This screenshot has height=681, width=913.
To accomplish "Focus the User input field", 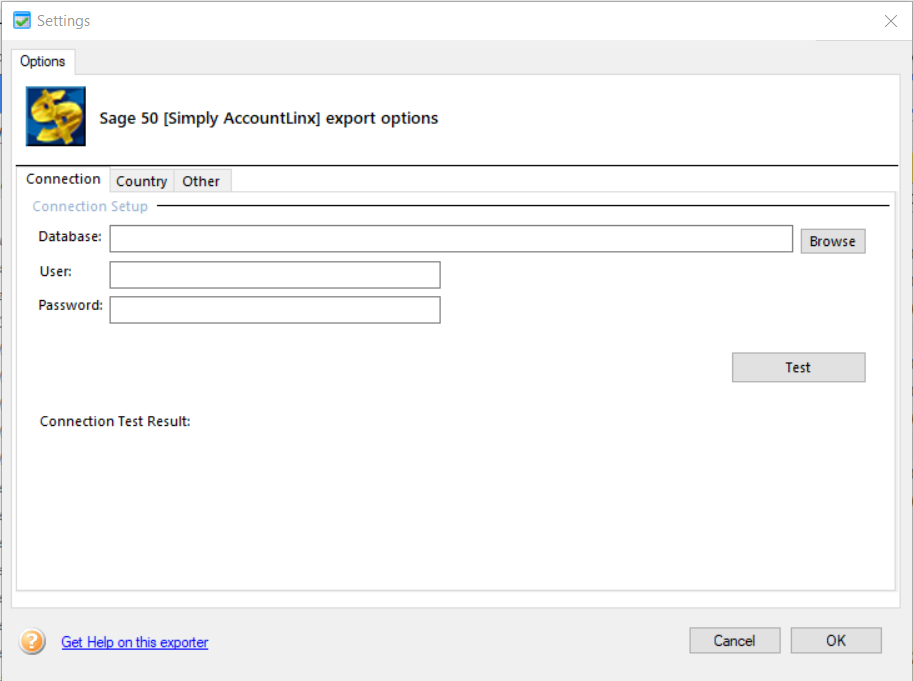I will [275, 275].
